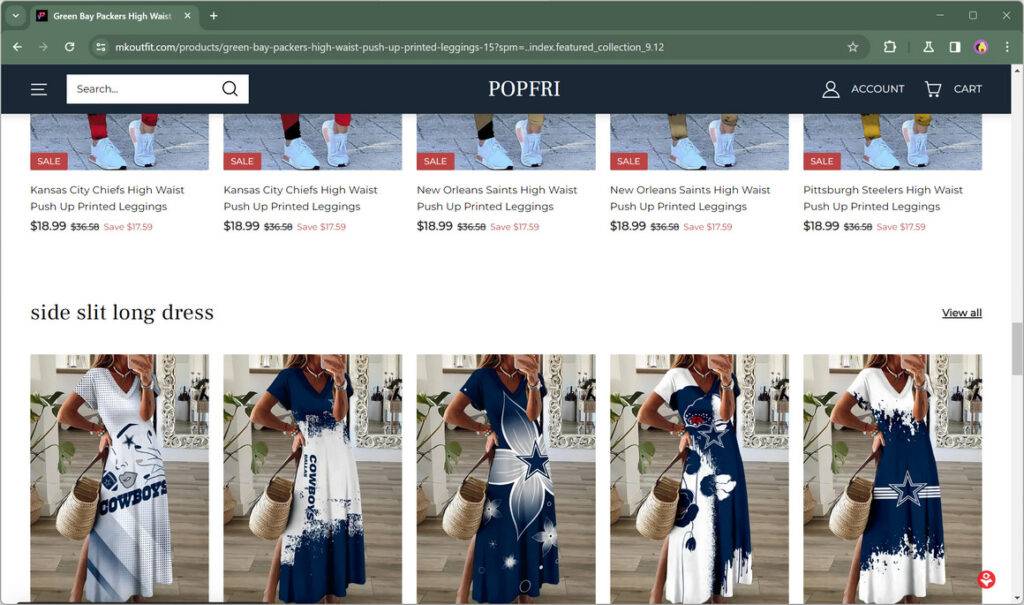
Task: Open the CART link text
Action: click(967, 89)
